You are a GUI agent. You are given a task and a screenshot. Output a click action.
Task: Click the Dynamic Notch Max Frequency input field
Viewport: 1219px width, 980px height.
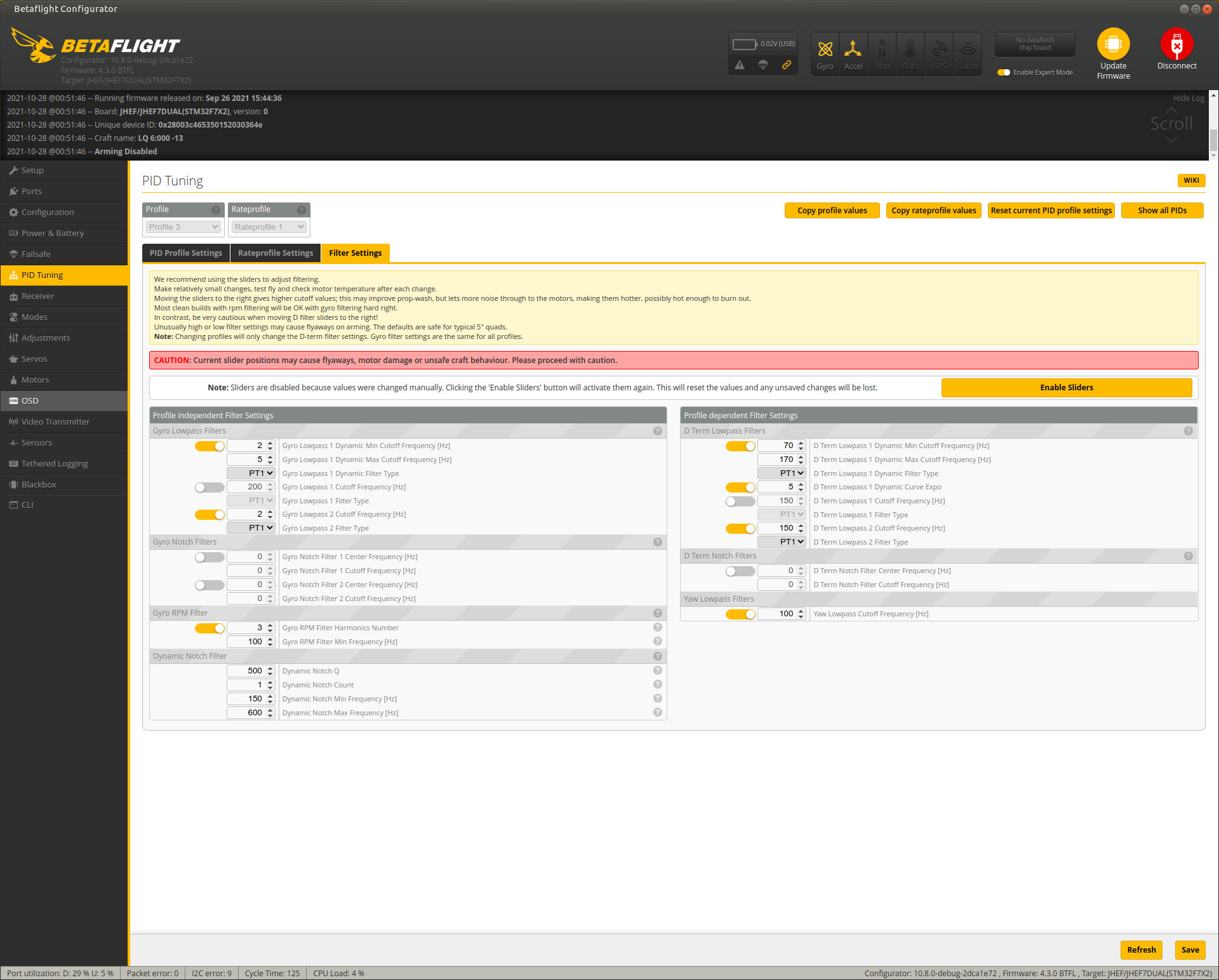tap(246, 713)
